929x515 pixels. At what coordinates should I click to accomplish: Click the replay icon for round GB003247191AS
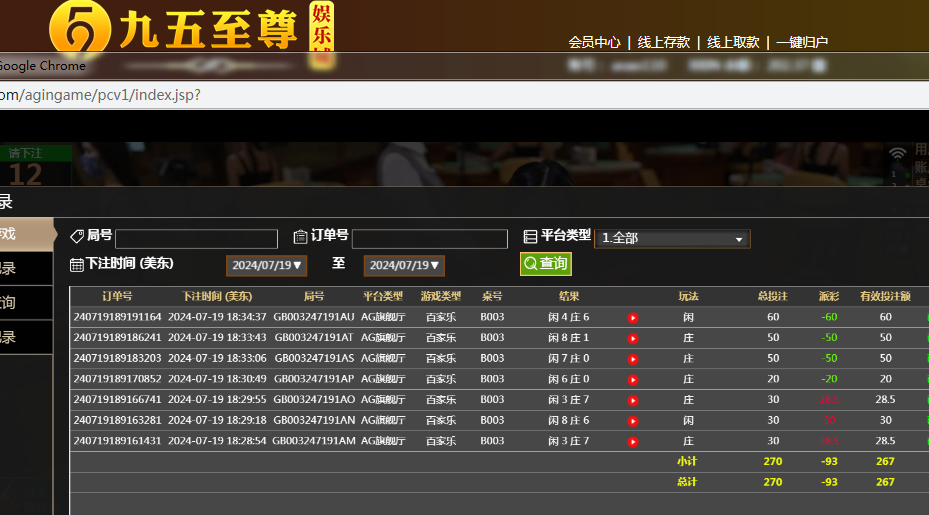(632, 359)
